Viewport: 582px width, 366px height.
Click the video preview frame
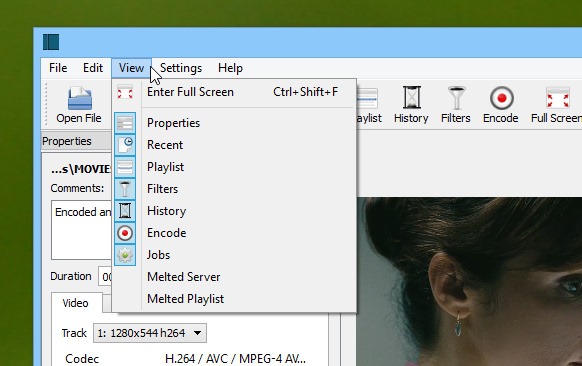(x=469, y=281)
